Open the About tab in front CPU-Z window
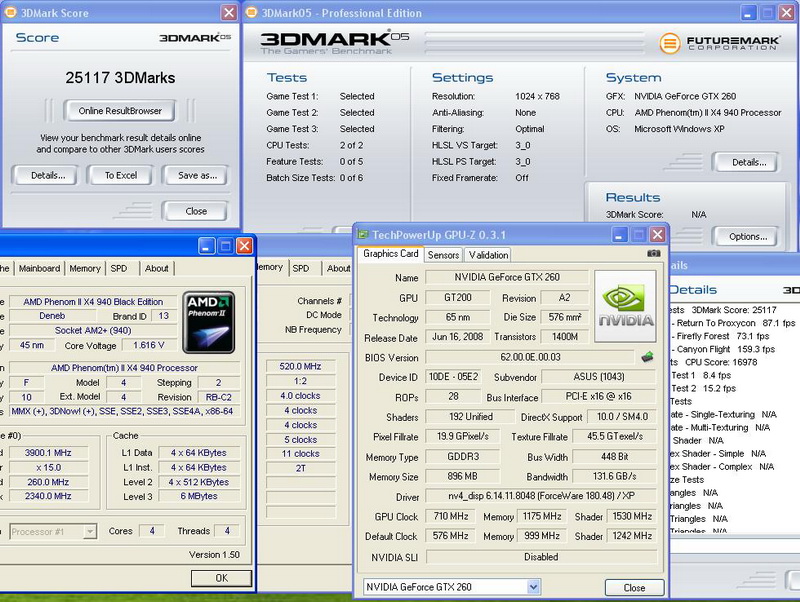 click(x=156, y=268)
